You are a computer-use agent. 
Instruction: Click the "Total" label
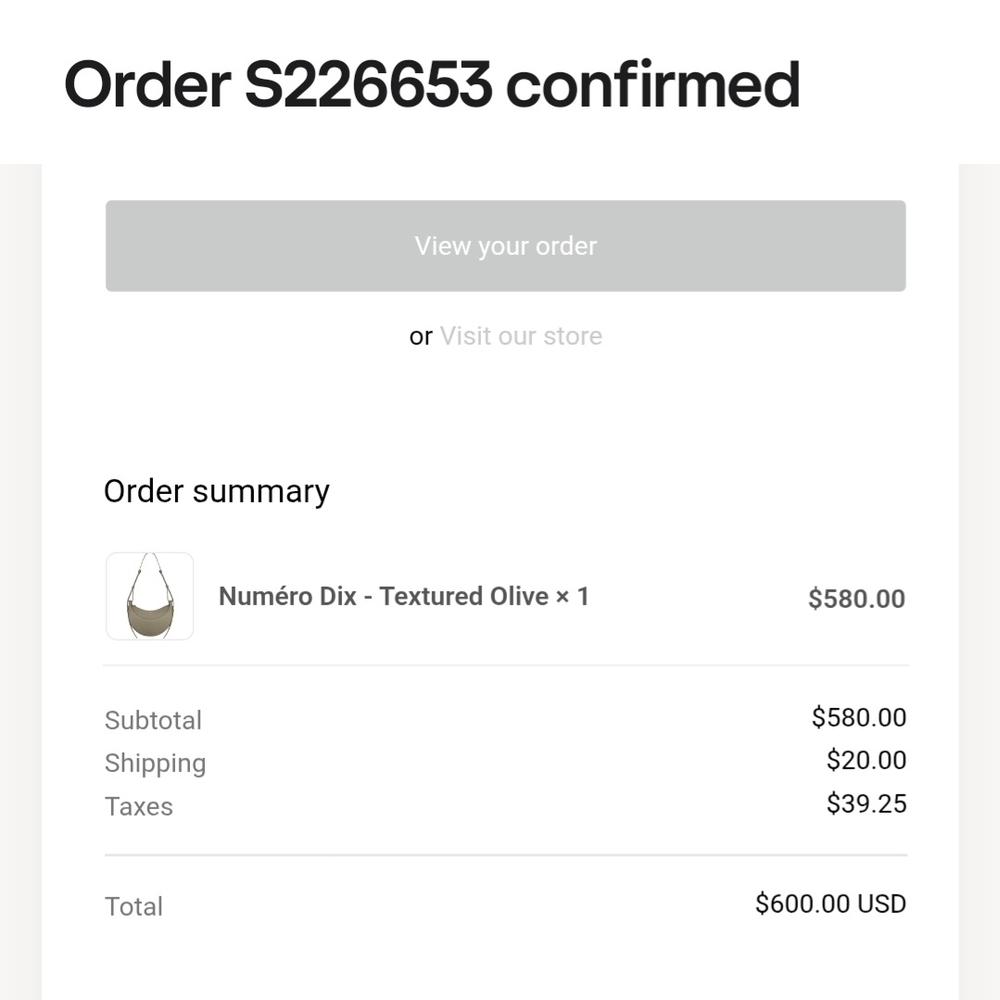pos(134,907)
